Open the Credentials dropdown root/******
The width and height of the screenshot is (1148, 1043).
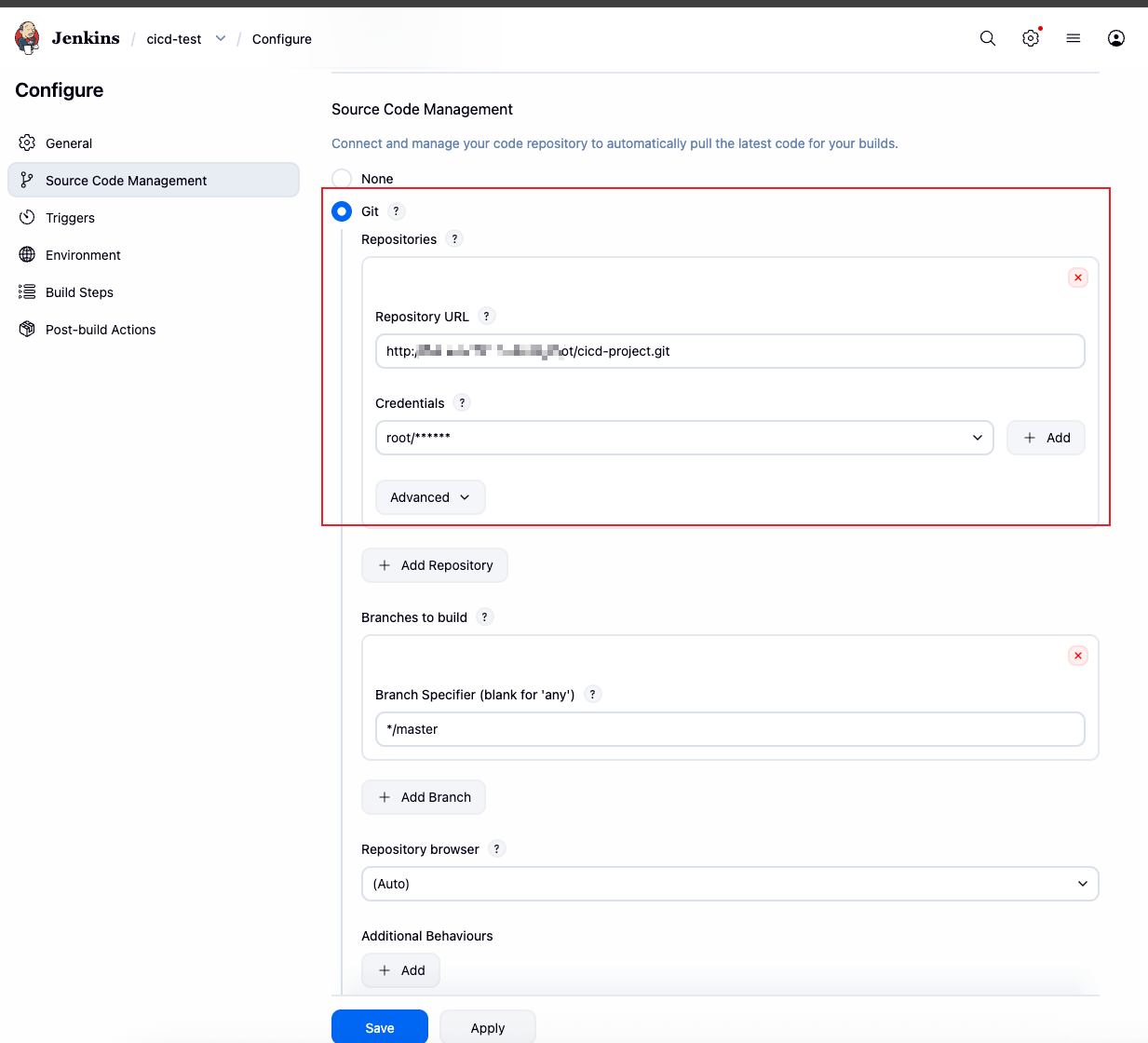pyautogui.click(x=684, y=438)
